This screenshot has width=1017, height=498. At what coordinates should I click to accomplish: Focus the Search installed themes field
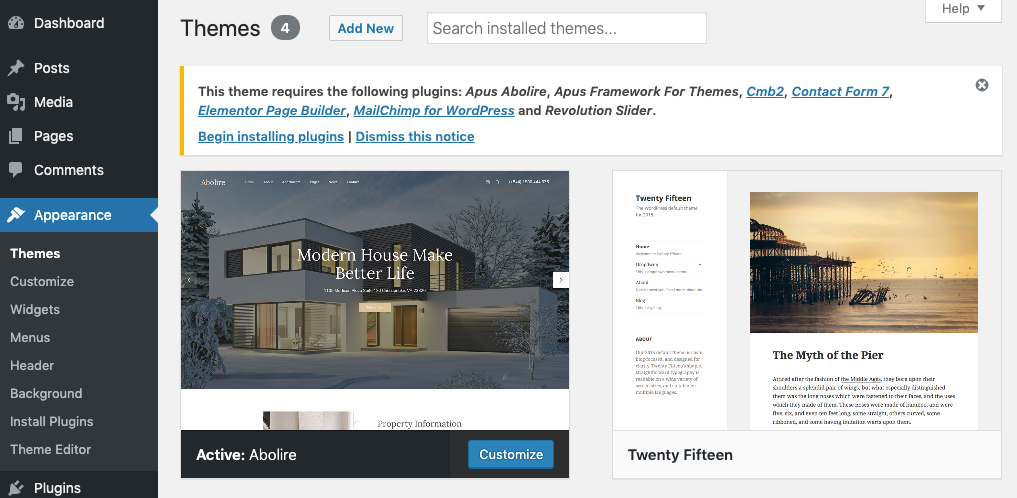pos(567,29)
